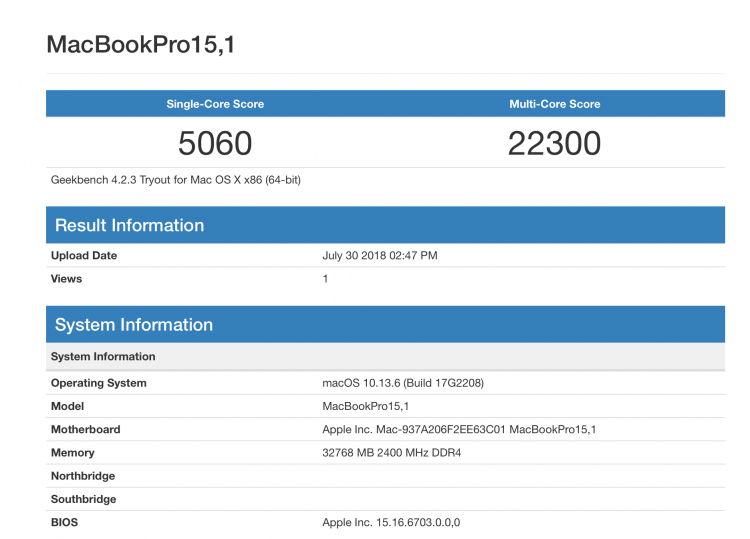This screenshot has height=539, width=750.
Task: Click the Views label
Action: (66, 279)
